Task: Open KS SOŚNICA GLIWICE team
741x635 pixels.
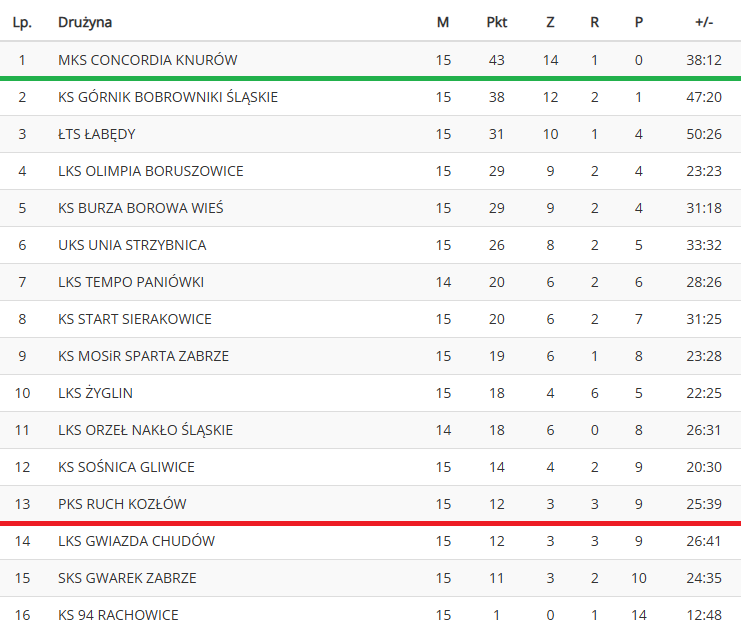Action: 126,467
